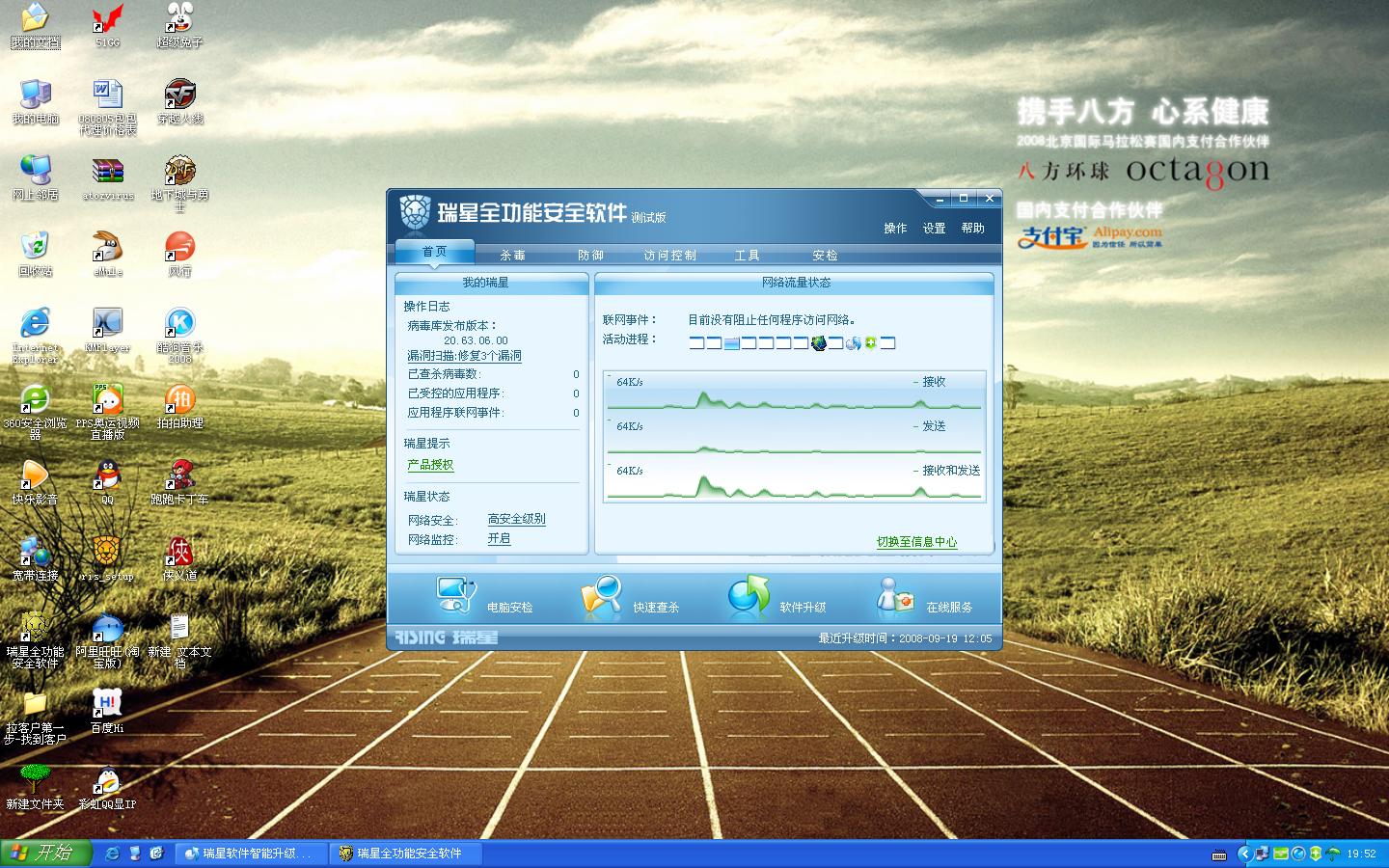Switch to the 杀毒 tab

513,256
